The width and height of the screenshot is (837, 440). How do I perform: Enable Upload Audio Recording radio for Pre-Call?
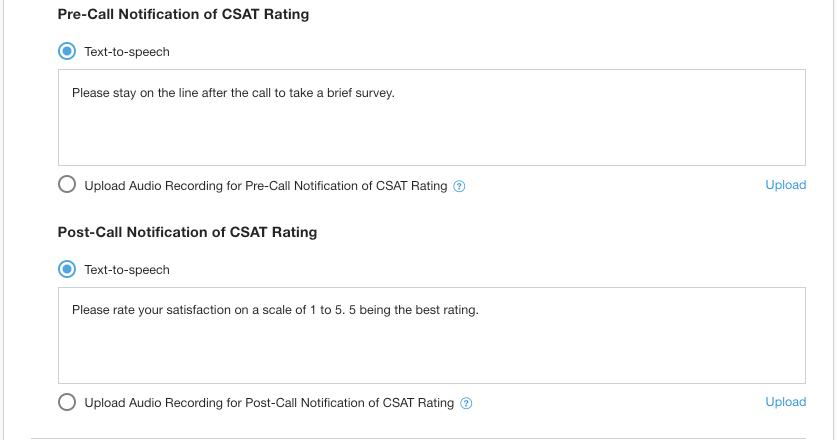67,185
